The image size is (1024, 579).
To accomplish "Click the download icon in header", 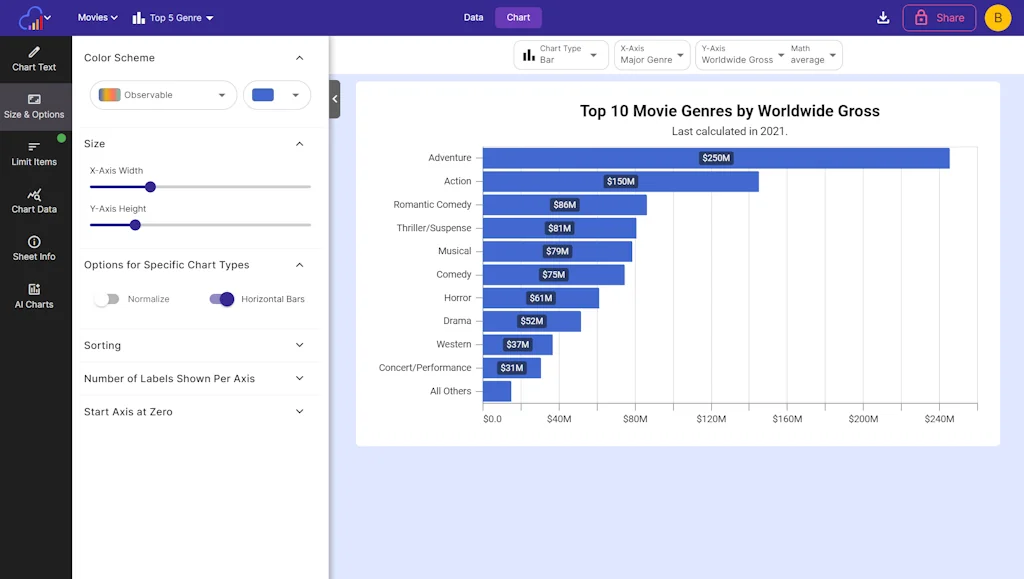I will (882, 18).
